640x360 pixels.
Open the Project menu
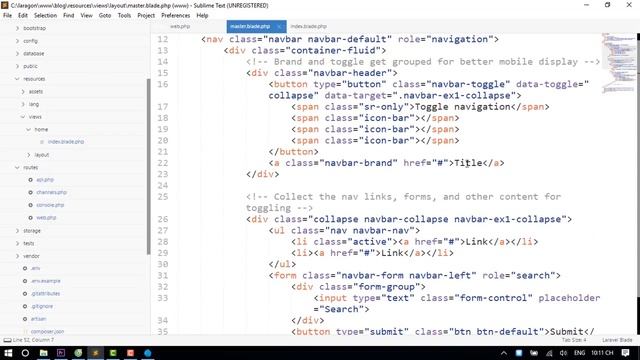tap(146, 15)
